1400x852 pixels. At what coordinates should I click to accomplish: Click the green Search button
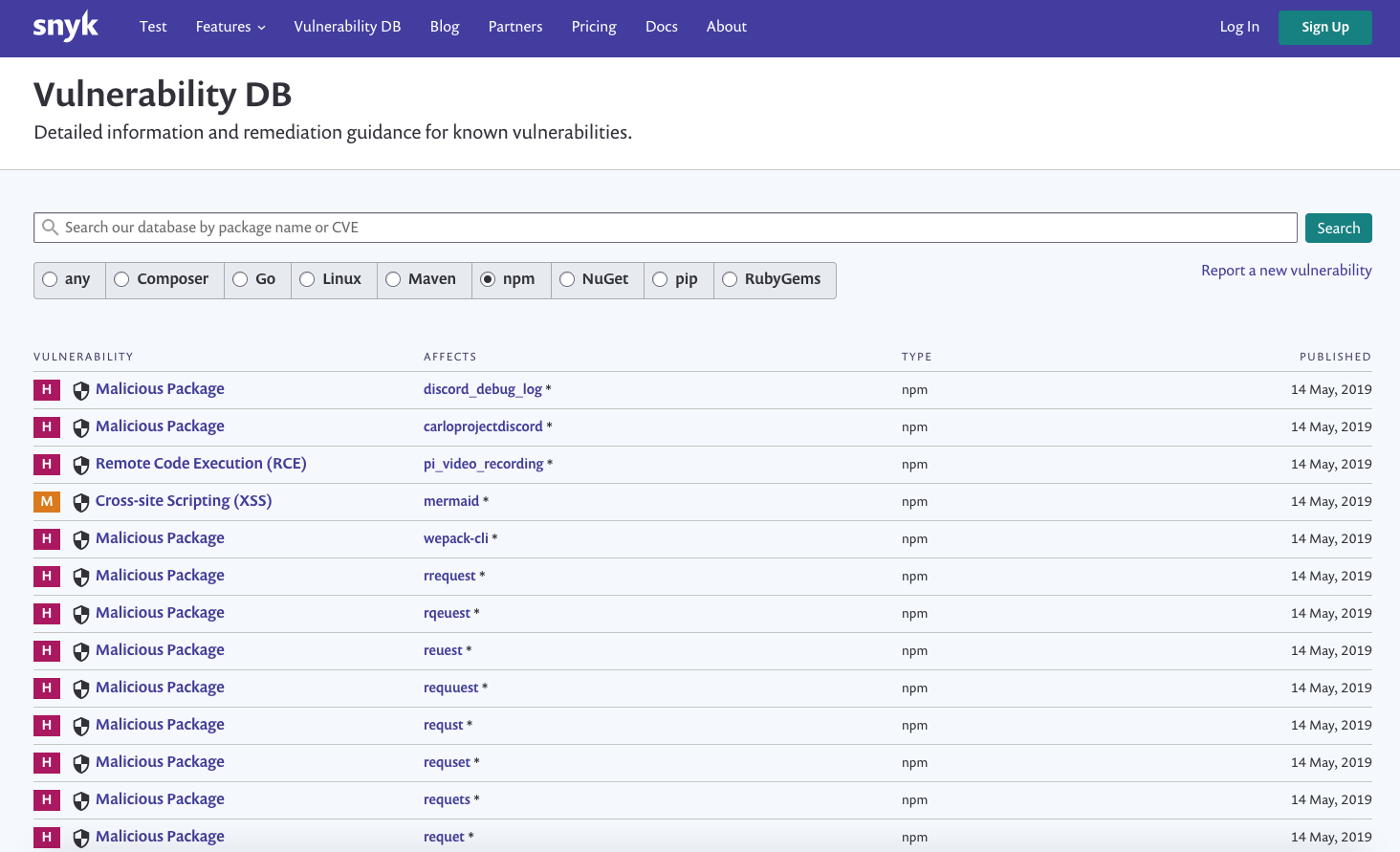(1339, 228)
